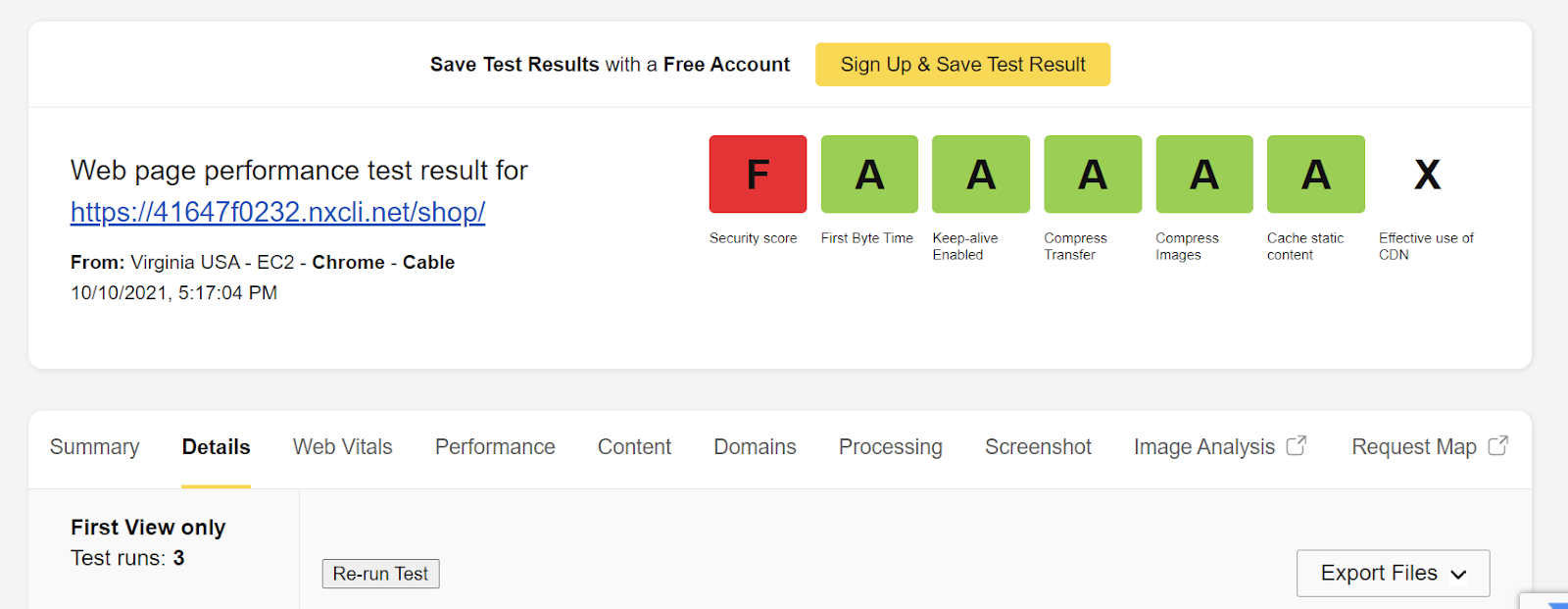Click the First View only heading
This screenshot has width=1568, height=609.
148,528
